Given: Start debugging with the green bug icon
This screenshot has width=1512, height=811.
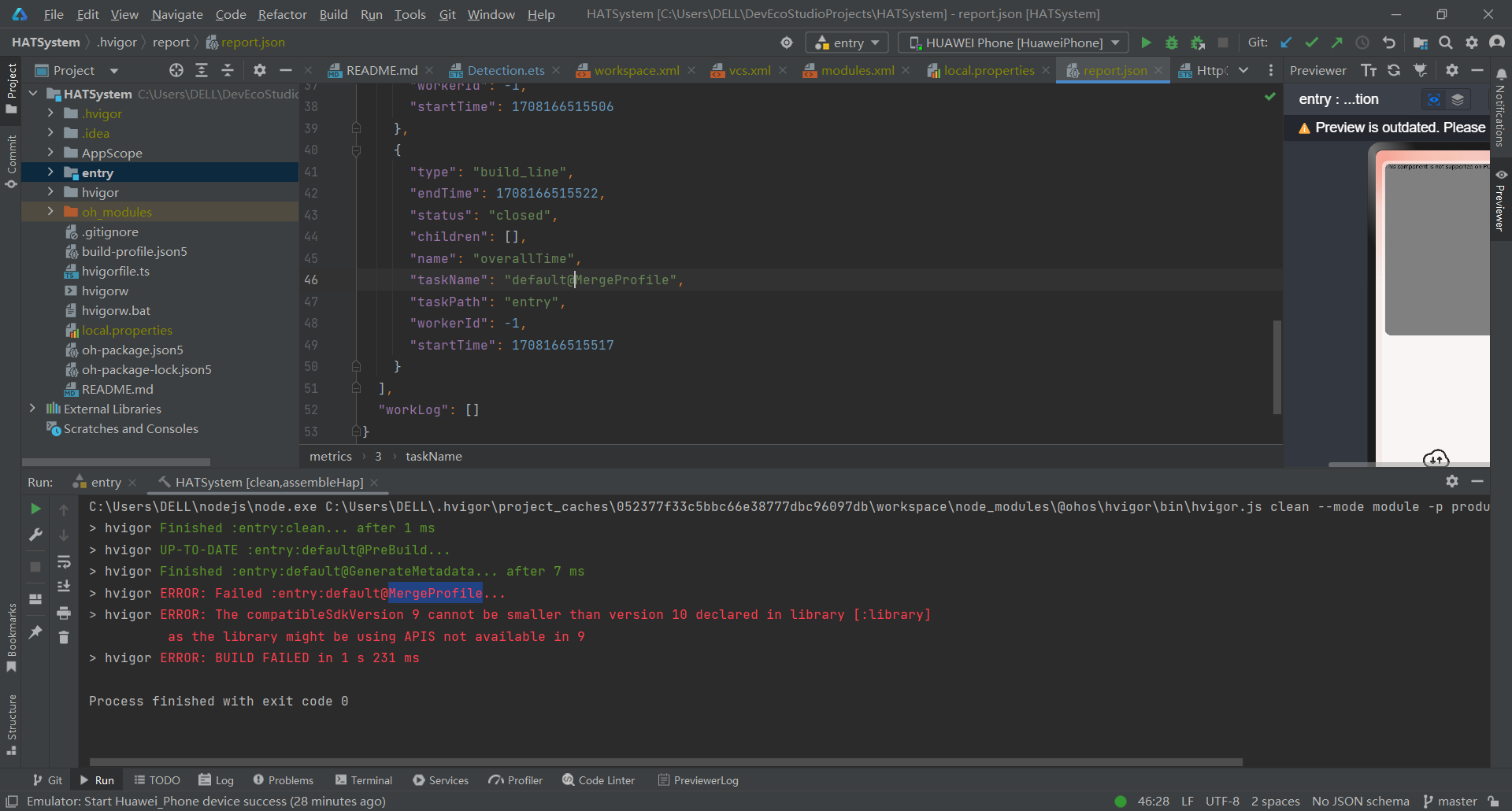Looking at the screenshot, I should (1172, 43).
